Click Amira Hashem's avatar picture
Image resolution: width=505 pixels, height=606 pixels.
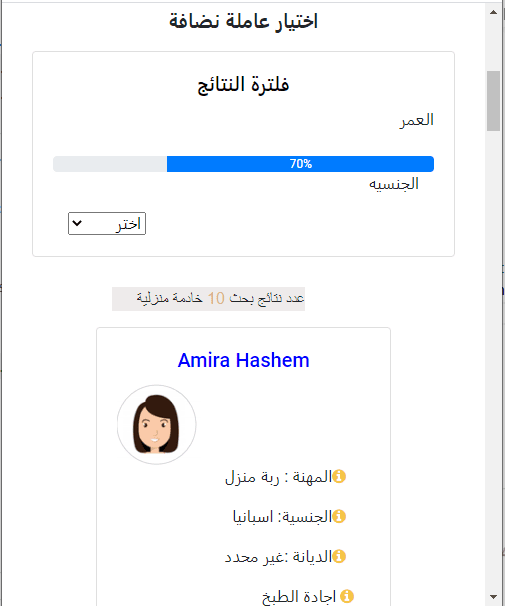156,424
